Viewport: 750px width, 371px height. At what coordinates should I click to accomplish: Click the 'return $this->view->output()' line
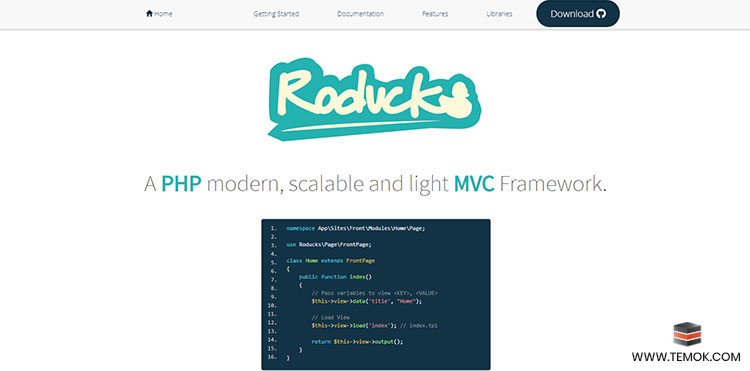click(x=357, y=342)
